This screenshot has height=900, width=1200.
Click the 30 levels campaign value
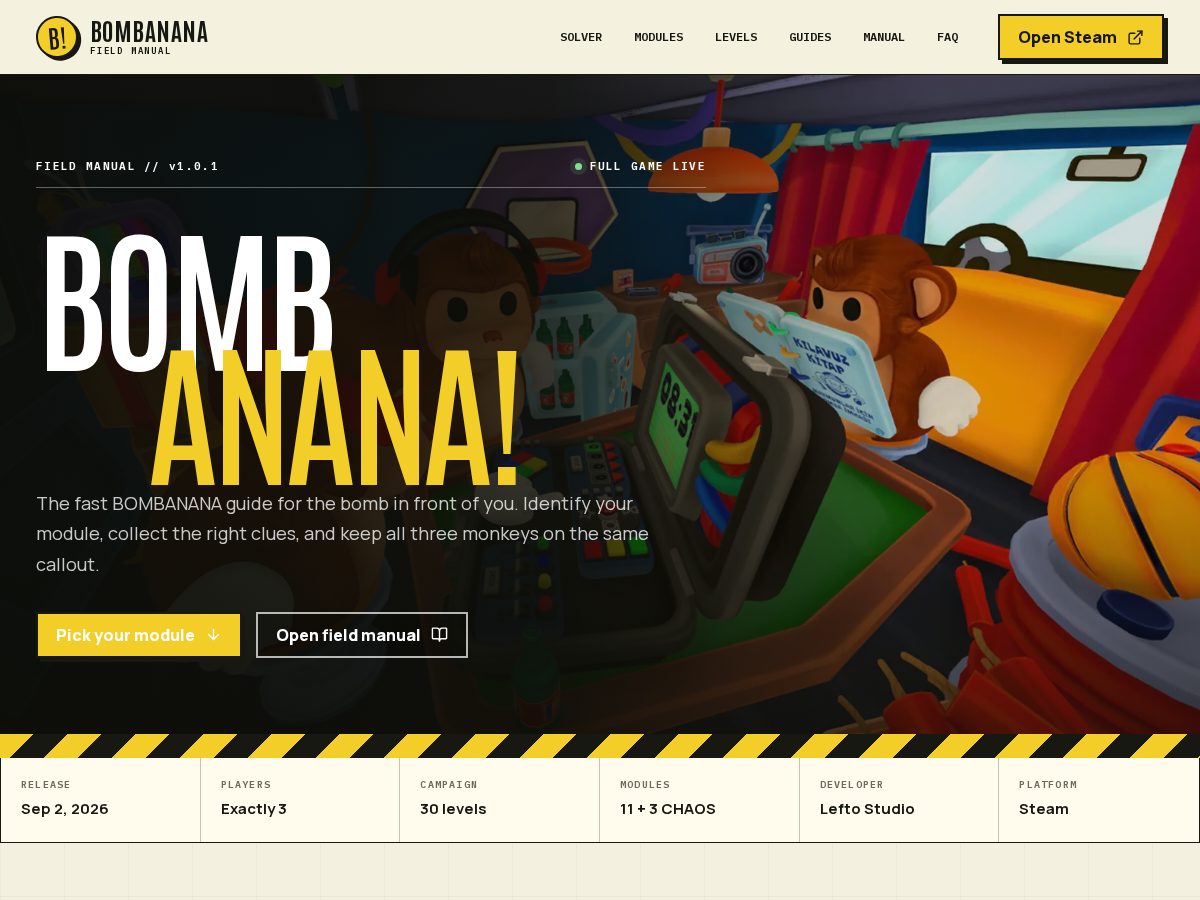point(453,809)
